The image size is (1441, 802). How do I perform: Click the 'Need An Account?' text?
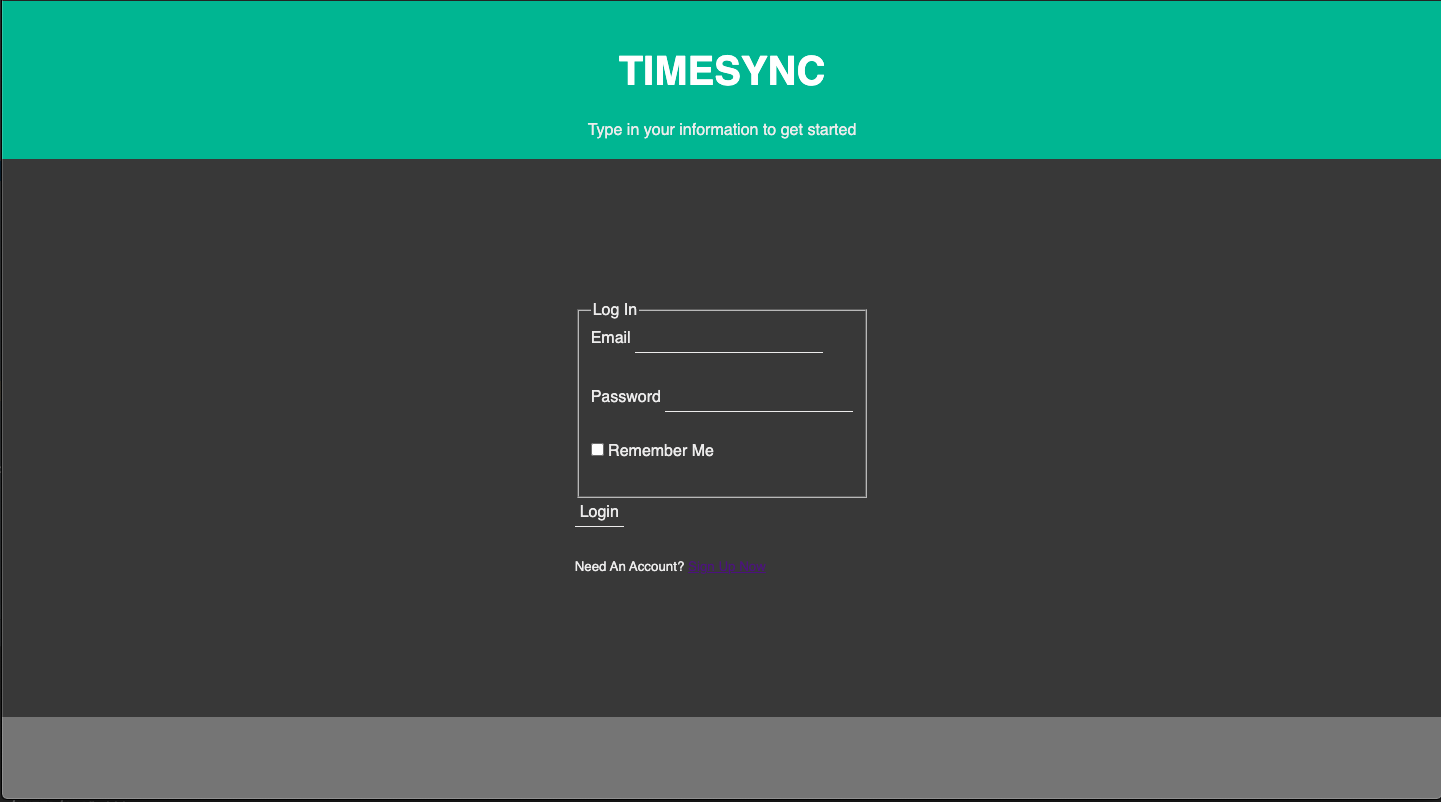point(629,567)
